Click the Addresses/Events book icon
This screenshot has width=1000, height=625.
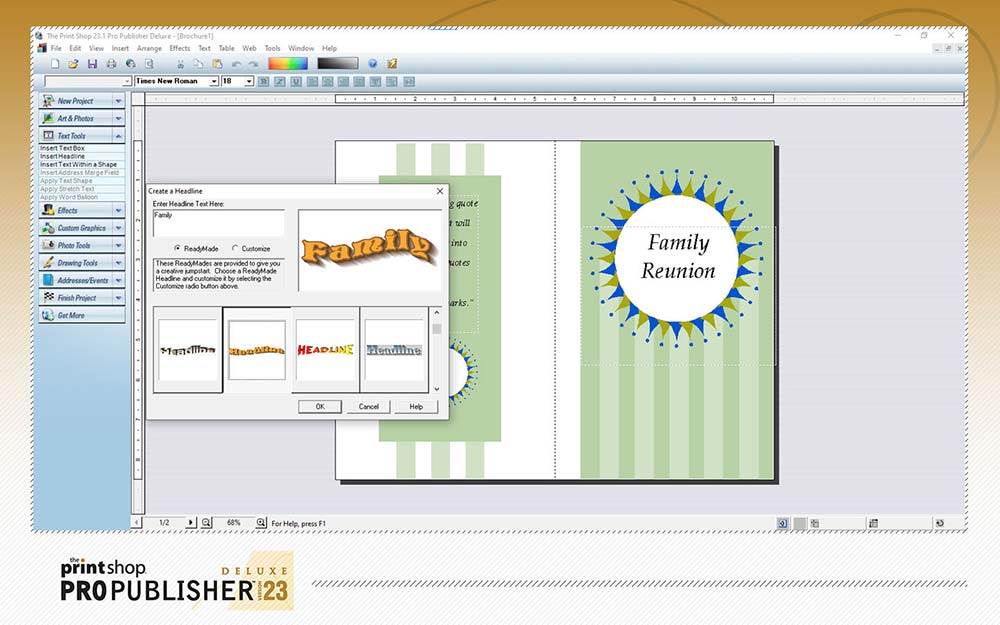click(x=48, y=280)
